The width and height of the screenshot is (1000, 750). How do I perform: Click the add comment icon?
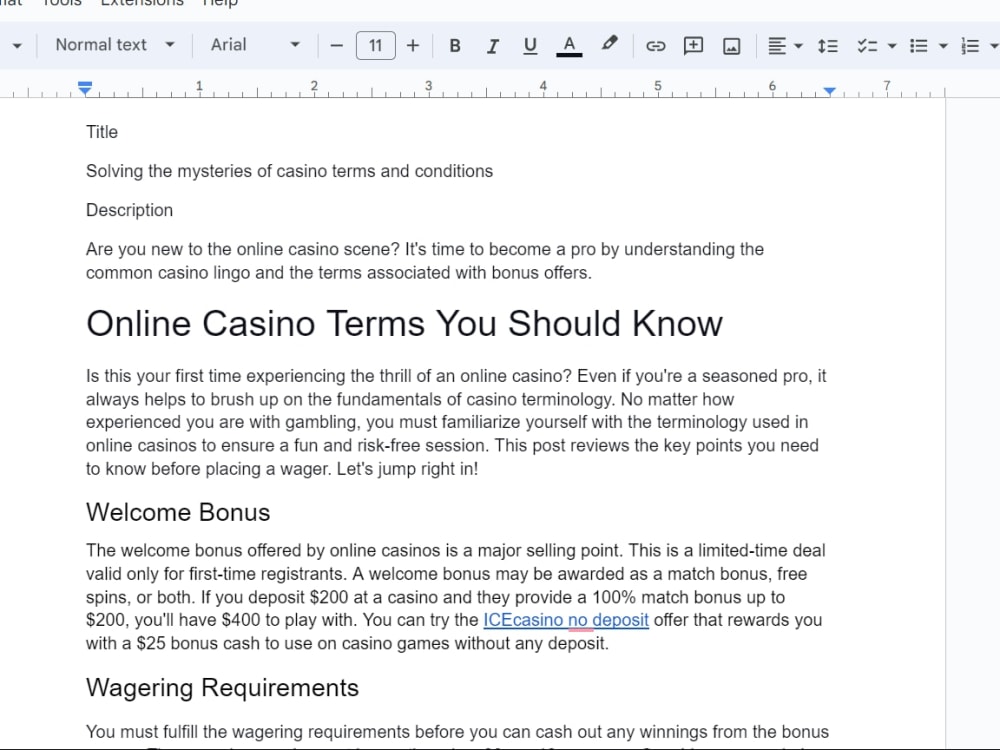coord(693,46)
